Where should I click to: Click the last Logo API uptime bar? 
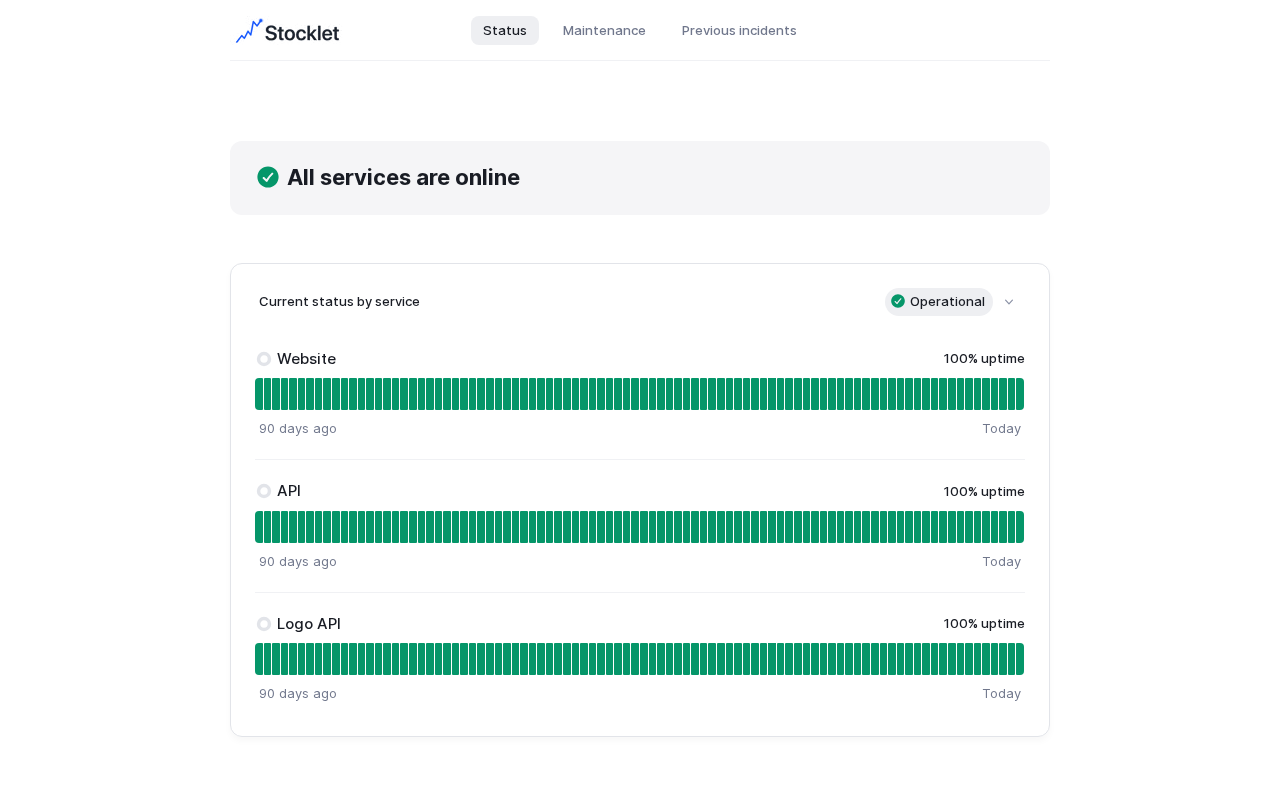coord(1019,659)
